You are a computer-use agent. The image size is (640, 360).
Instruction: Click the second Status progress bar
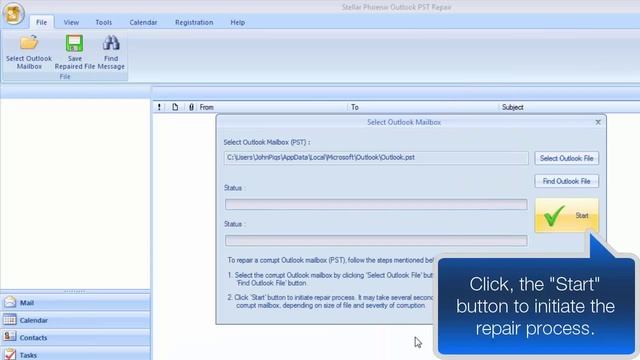(x=376, y=240)
